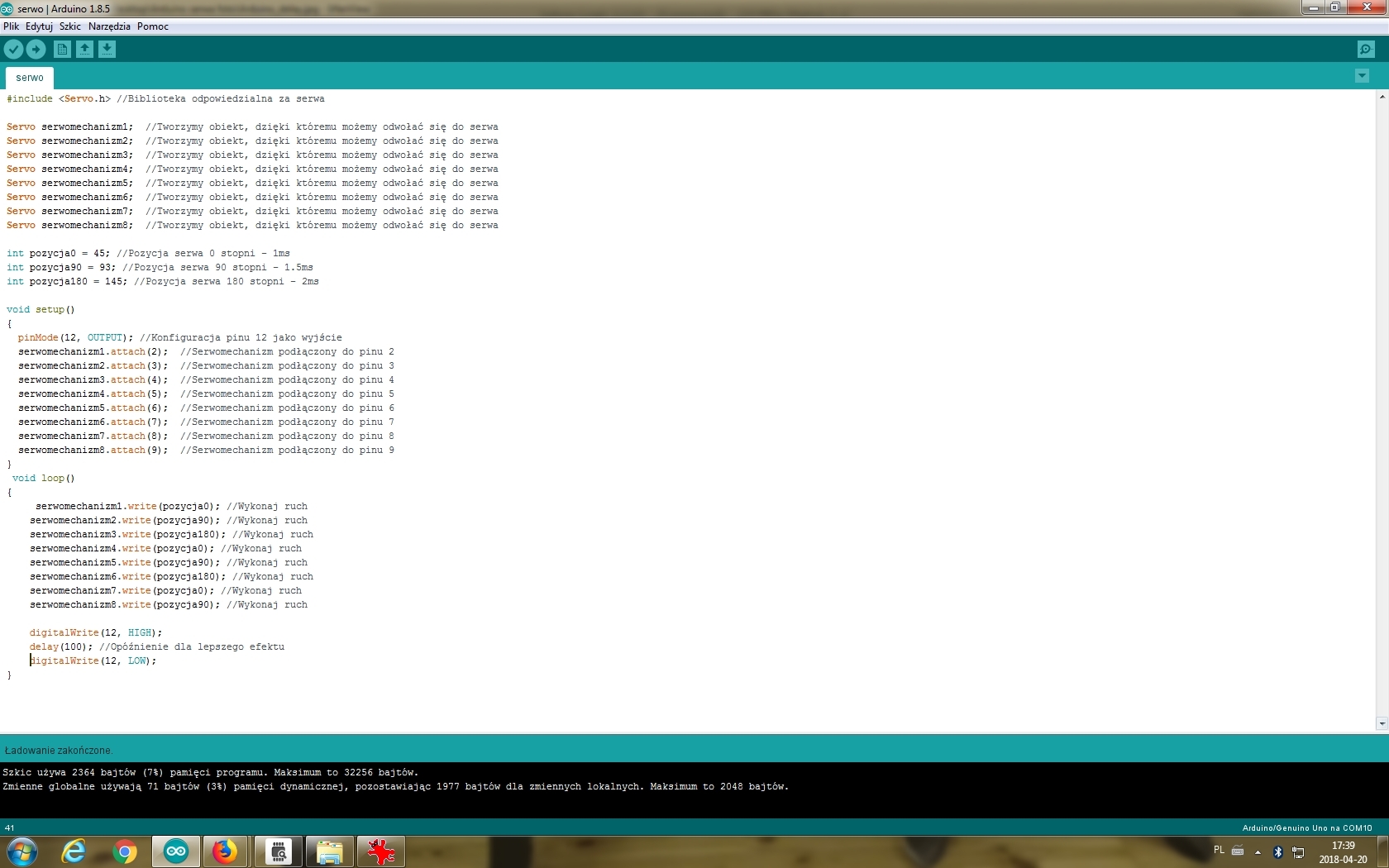Click the 'int pozycja180 = 145;' line
The image size is (1389, 868).
(x=67, y=282)
